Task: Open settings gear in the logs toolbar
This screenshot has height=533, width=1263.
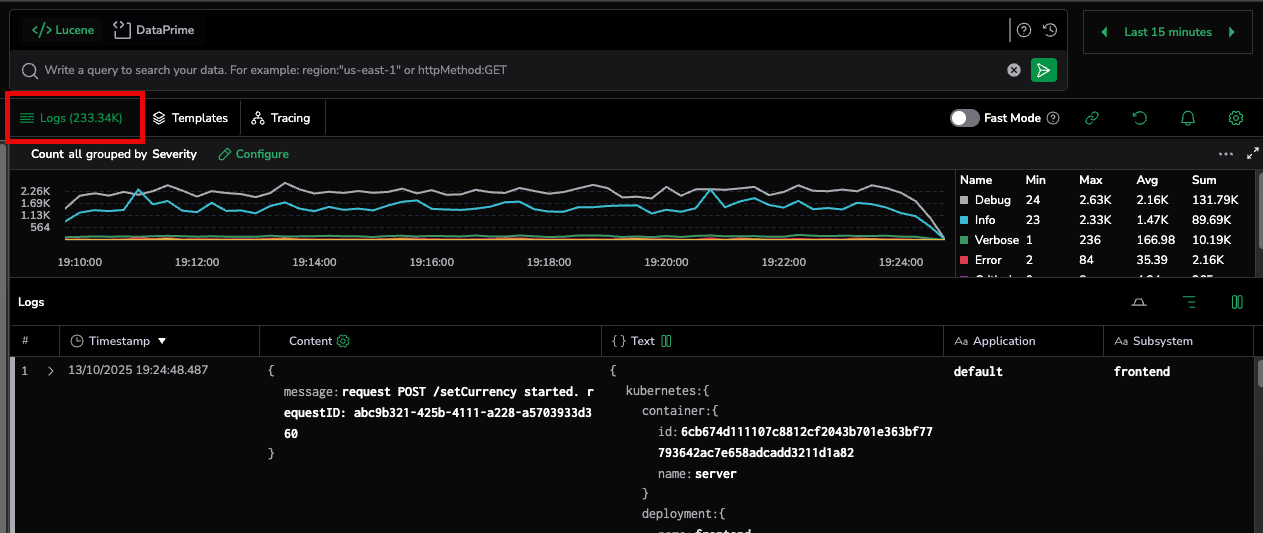Action: 1236,118
